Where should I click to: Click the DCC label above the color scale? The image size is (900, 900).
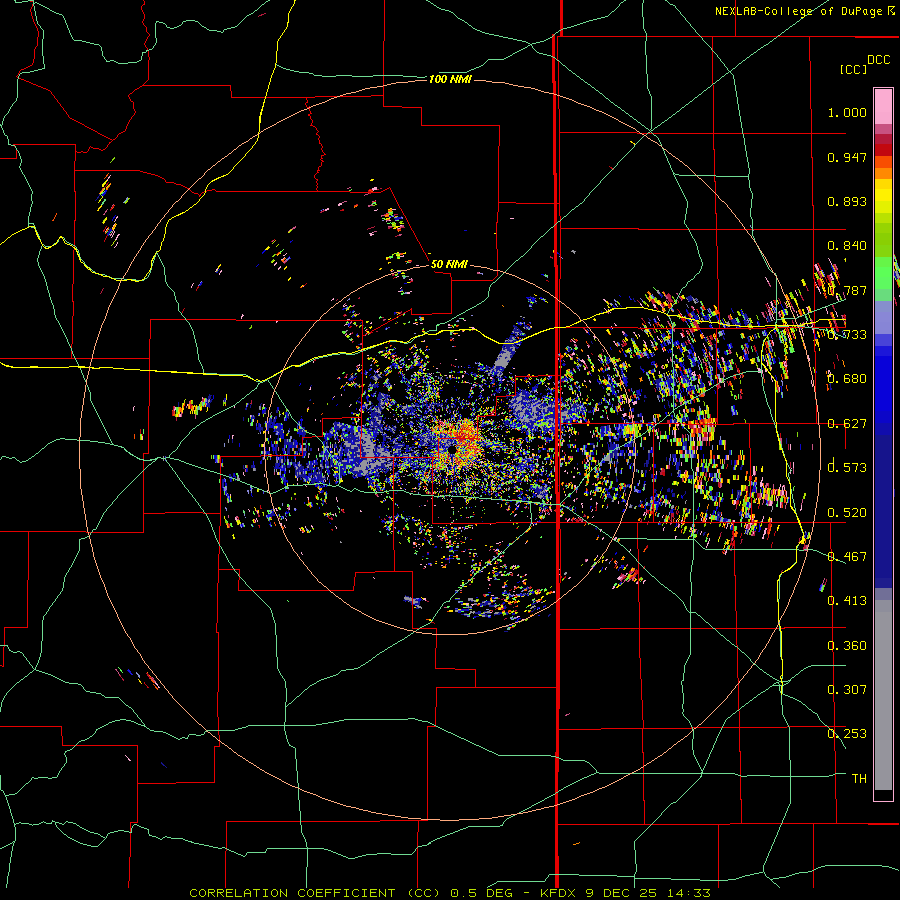[878, 60]
